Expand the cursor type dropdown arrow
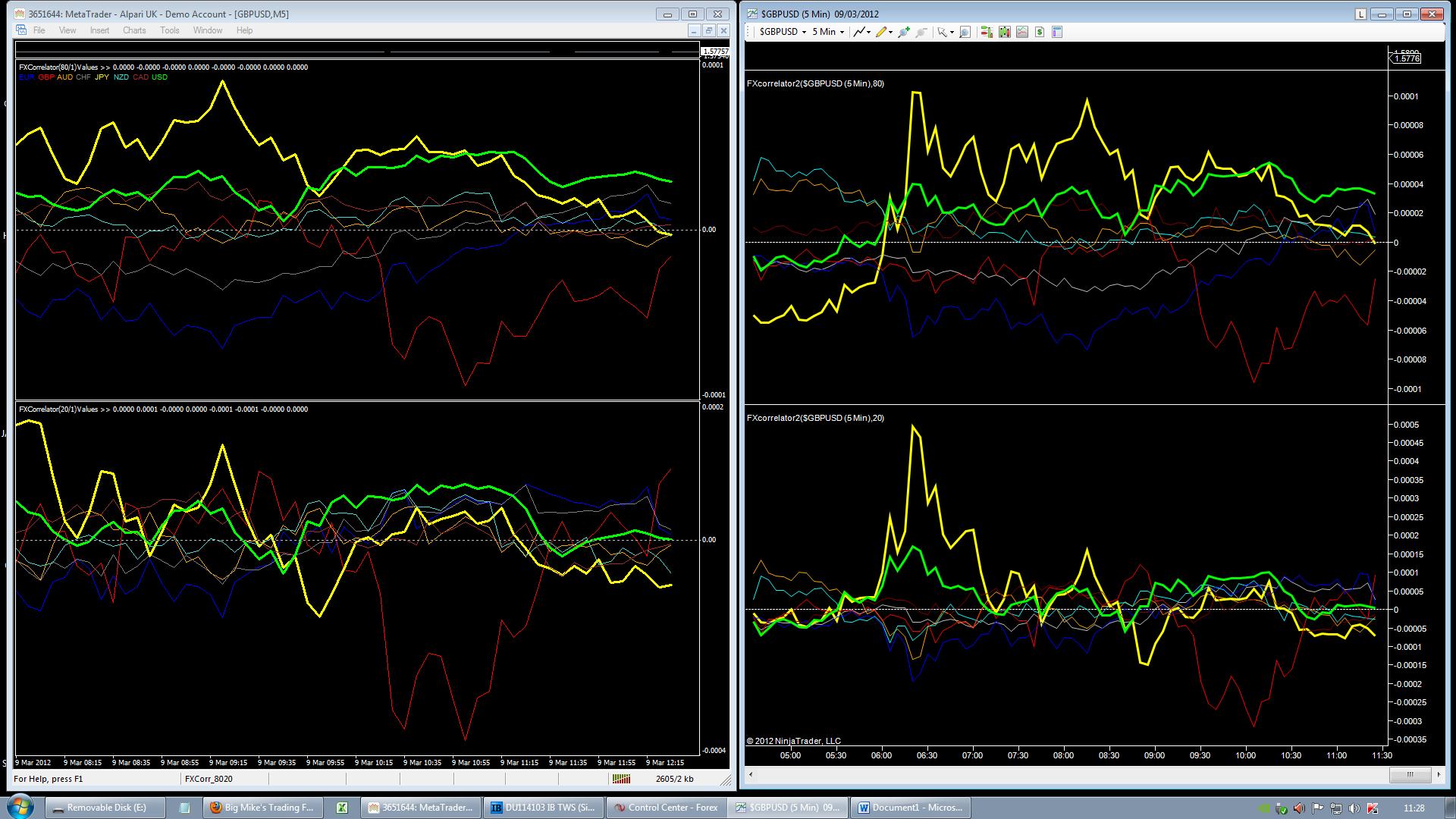 click(952, 33)
